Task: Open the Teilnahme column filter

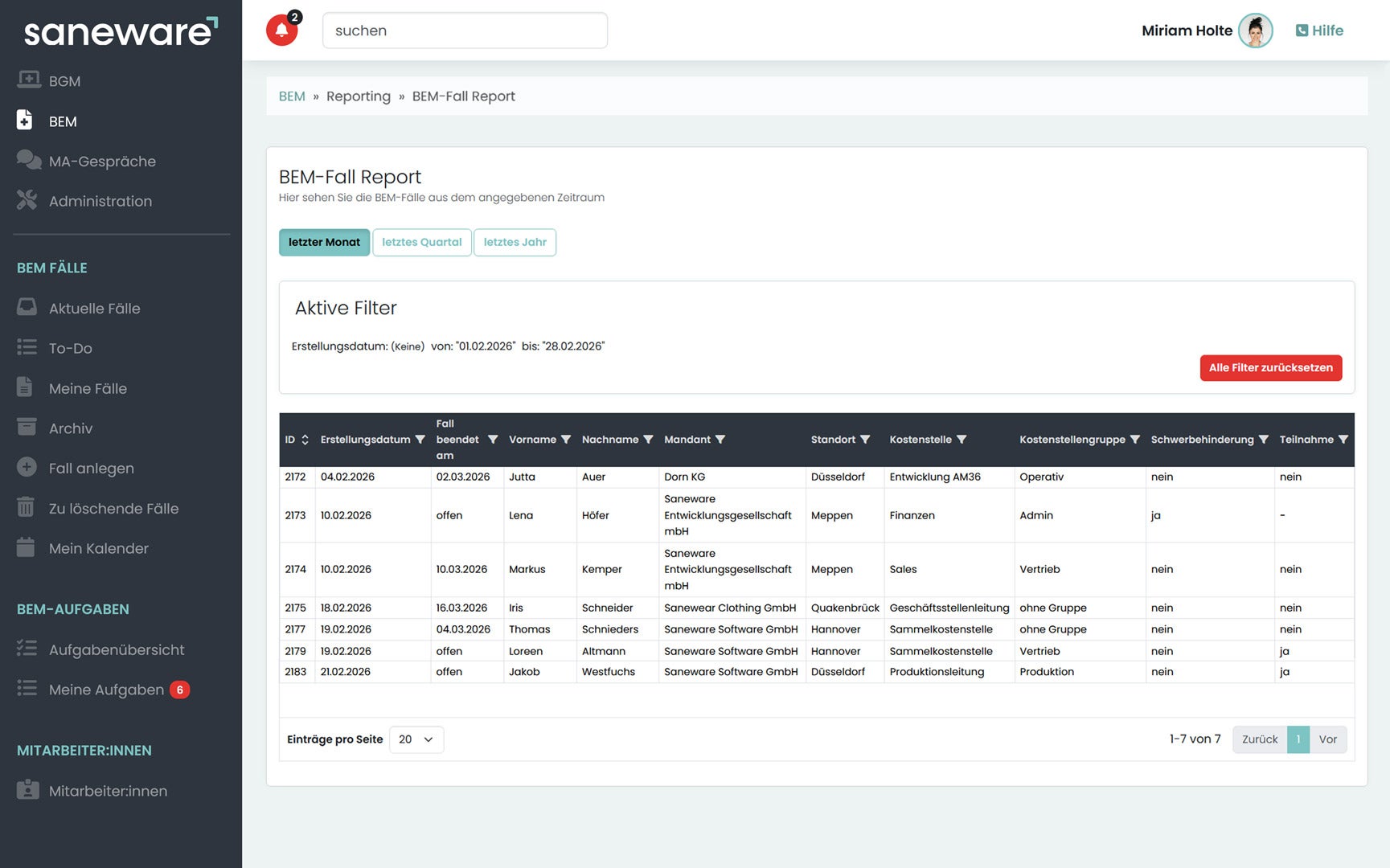Action: click(x=1343, y=440)
